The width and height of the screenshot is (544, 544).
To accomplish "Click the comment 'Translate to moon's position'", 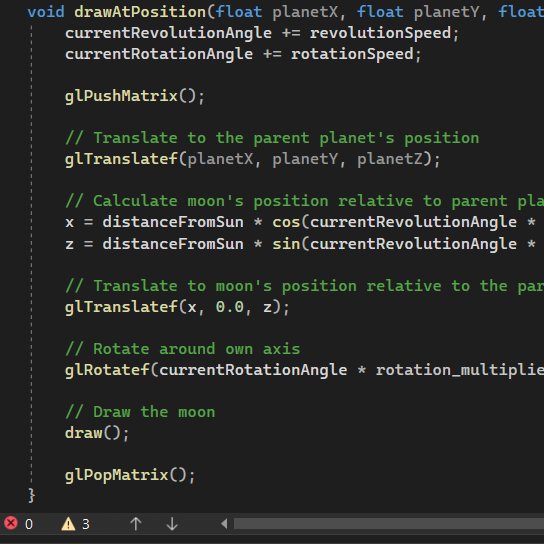I will (x=304, y=286).
